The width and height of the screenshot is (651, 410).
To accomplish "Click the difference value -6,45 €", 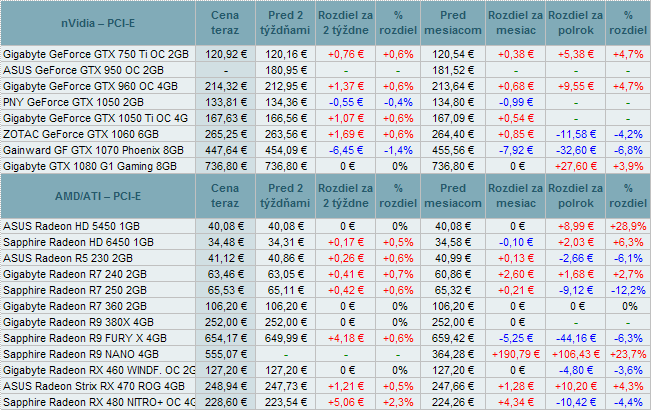I will pos(346,150).
